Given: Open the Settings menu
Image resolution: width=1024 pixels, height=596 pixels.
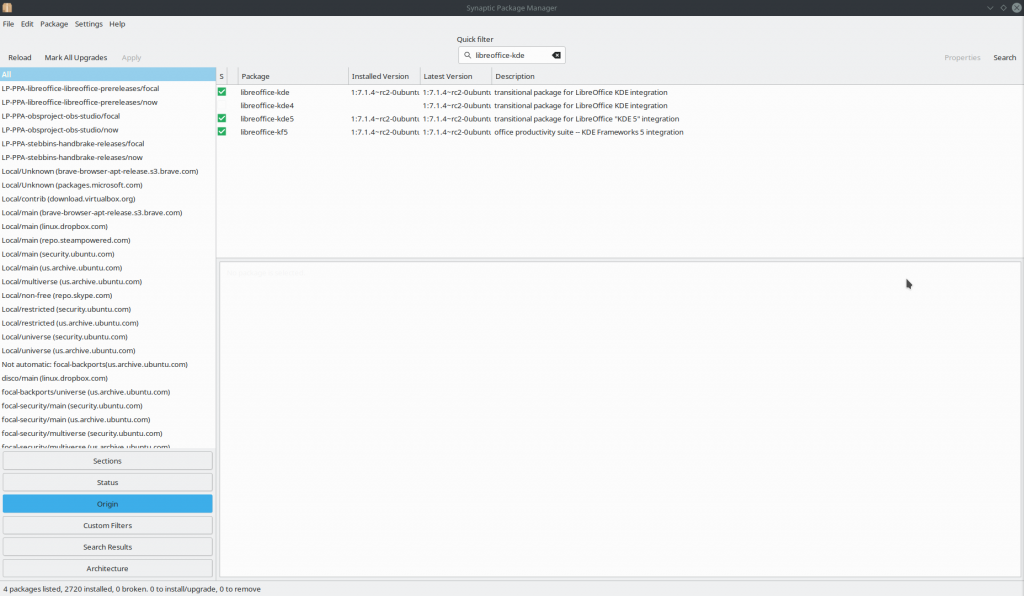Looking at the screenshot, I should coord(89,24).
